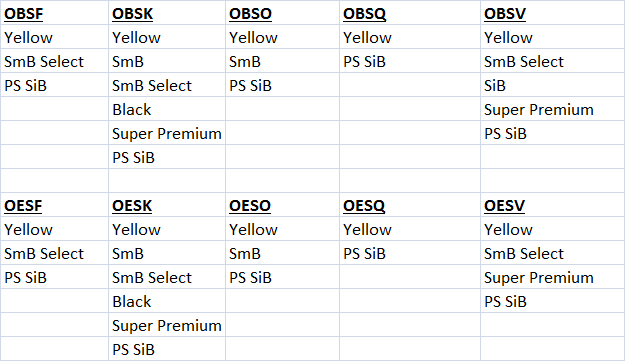Select Super Premium cell under OBSV

552,109
